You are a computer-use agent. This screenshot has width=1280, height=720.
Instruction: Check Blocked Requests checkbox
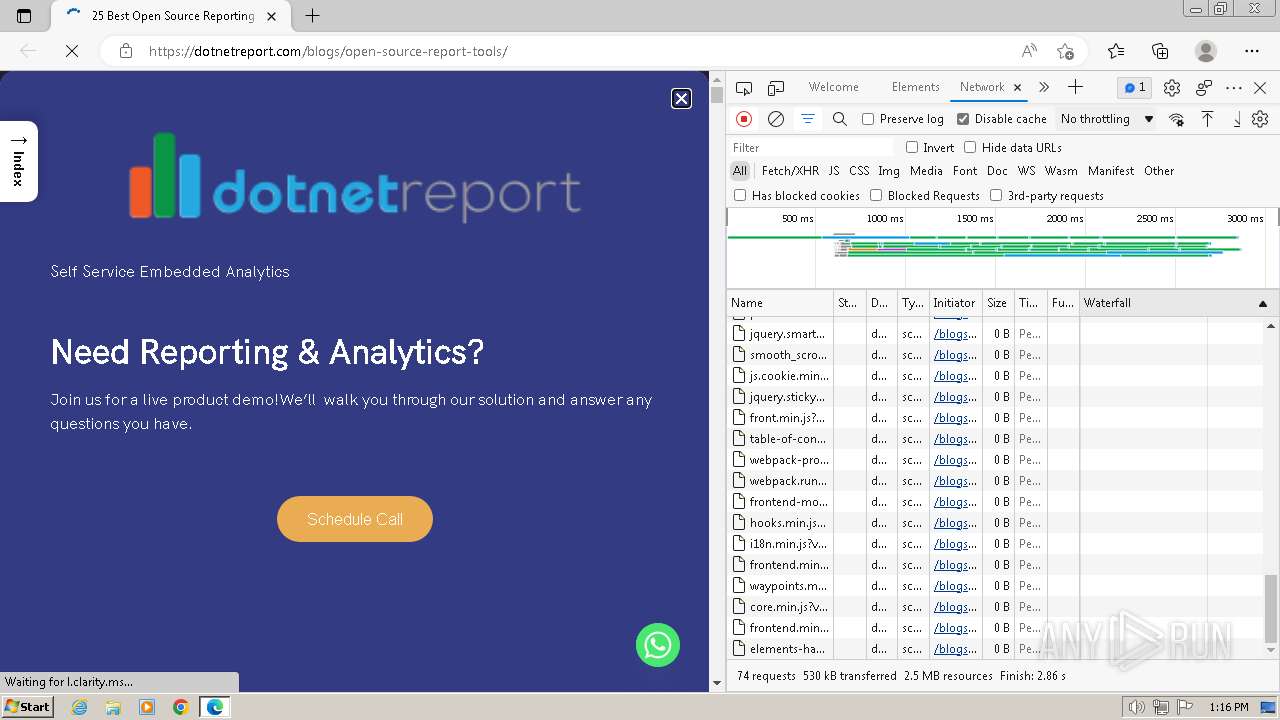[x=876, y=195]
